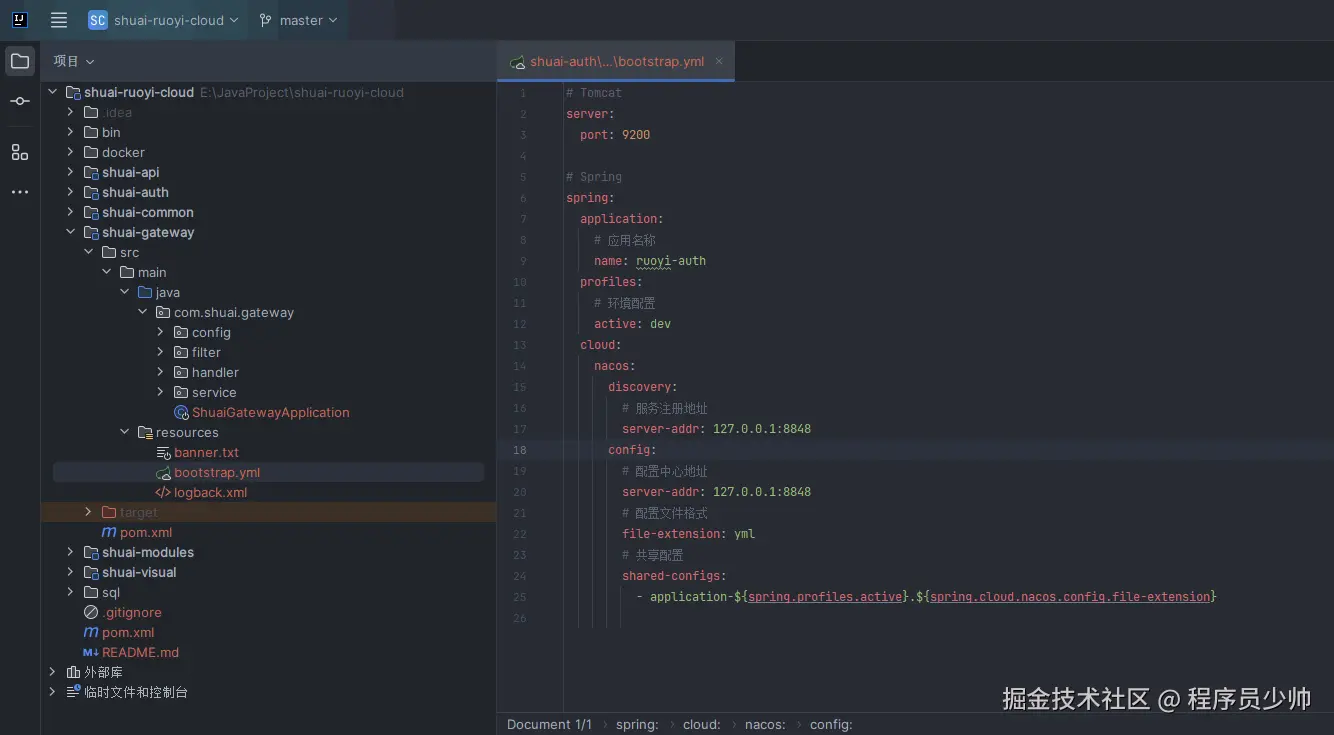Click the target folder icon
Image resolution: width=1334 pixels, height=735 pixels.
coord(109,512)
